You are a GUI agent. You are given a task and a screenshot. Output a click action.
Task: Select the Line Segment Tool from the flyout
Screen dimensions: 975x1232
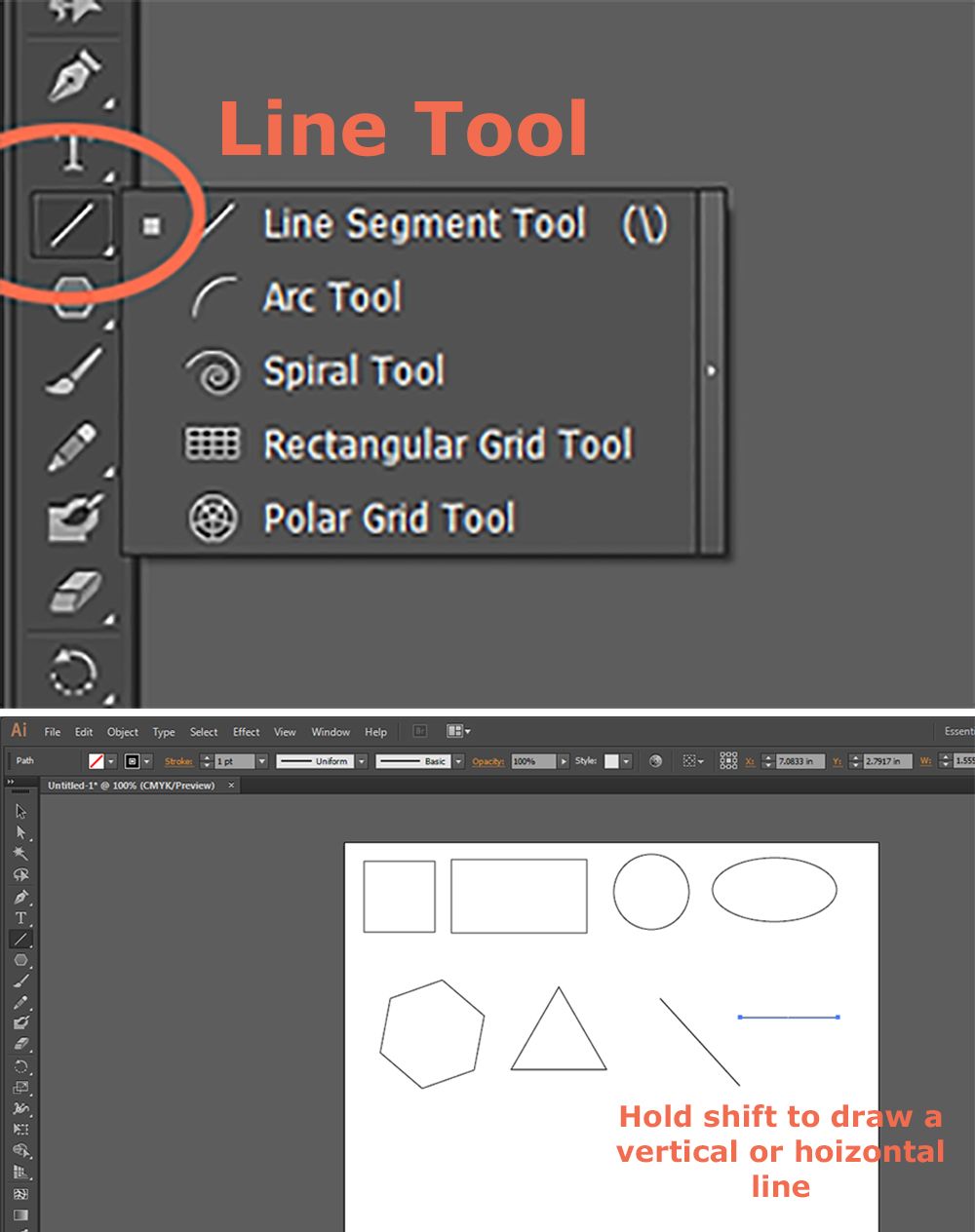pos(423,223)
